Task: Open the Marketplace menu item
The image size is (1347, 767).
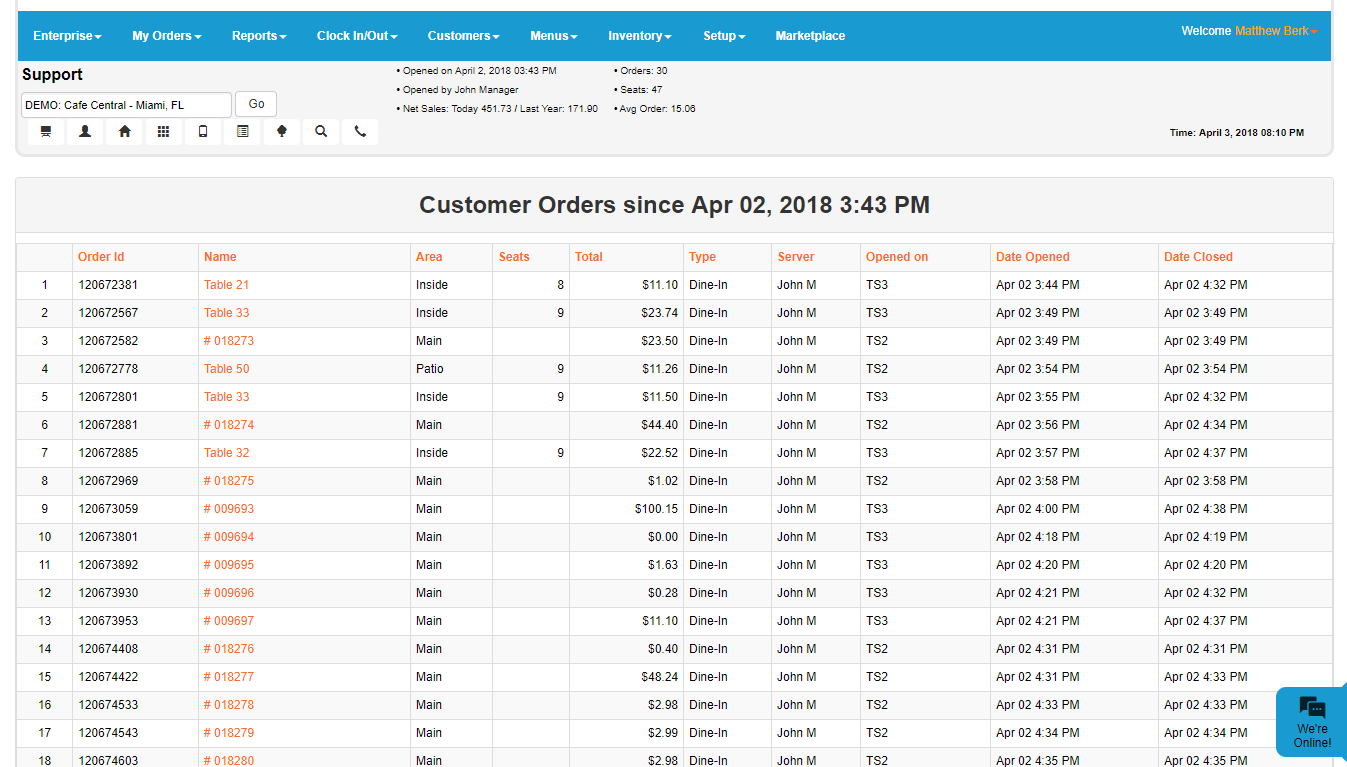Action: point(810,36)
